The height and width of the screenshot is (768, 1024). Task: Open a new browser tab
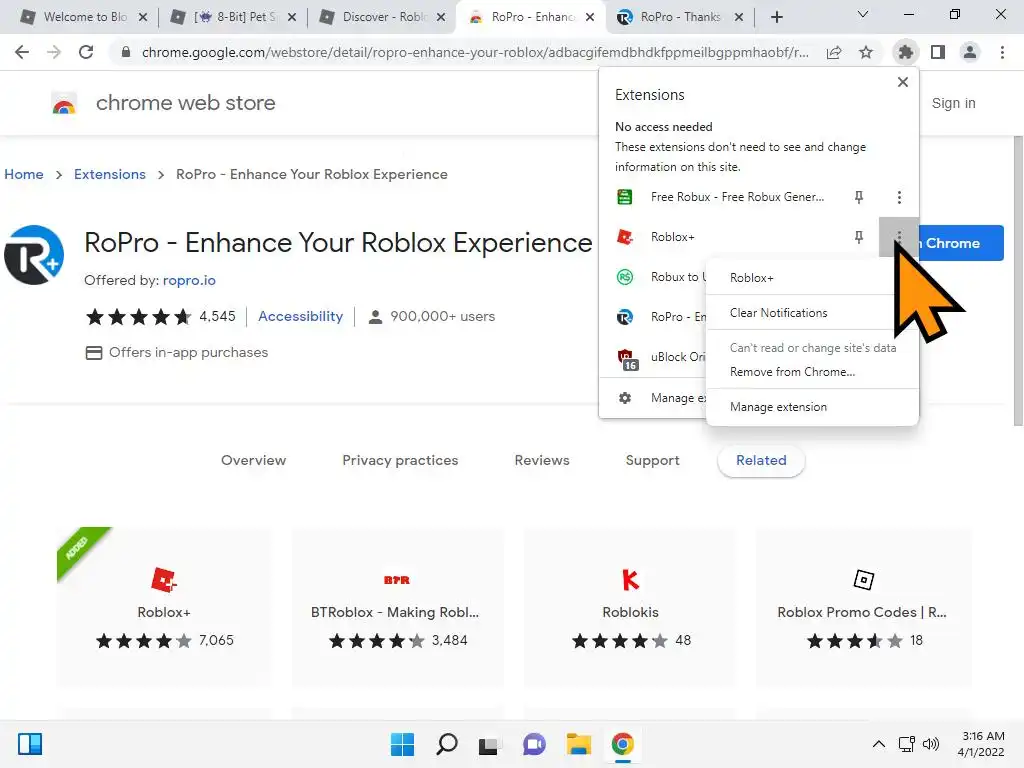[776, 17]
